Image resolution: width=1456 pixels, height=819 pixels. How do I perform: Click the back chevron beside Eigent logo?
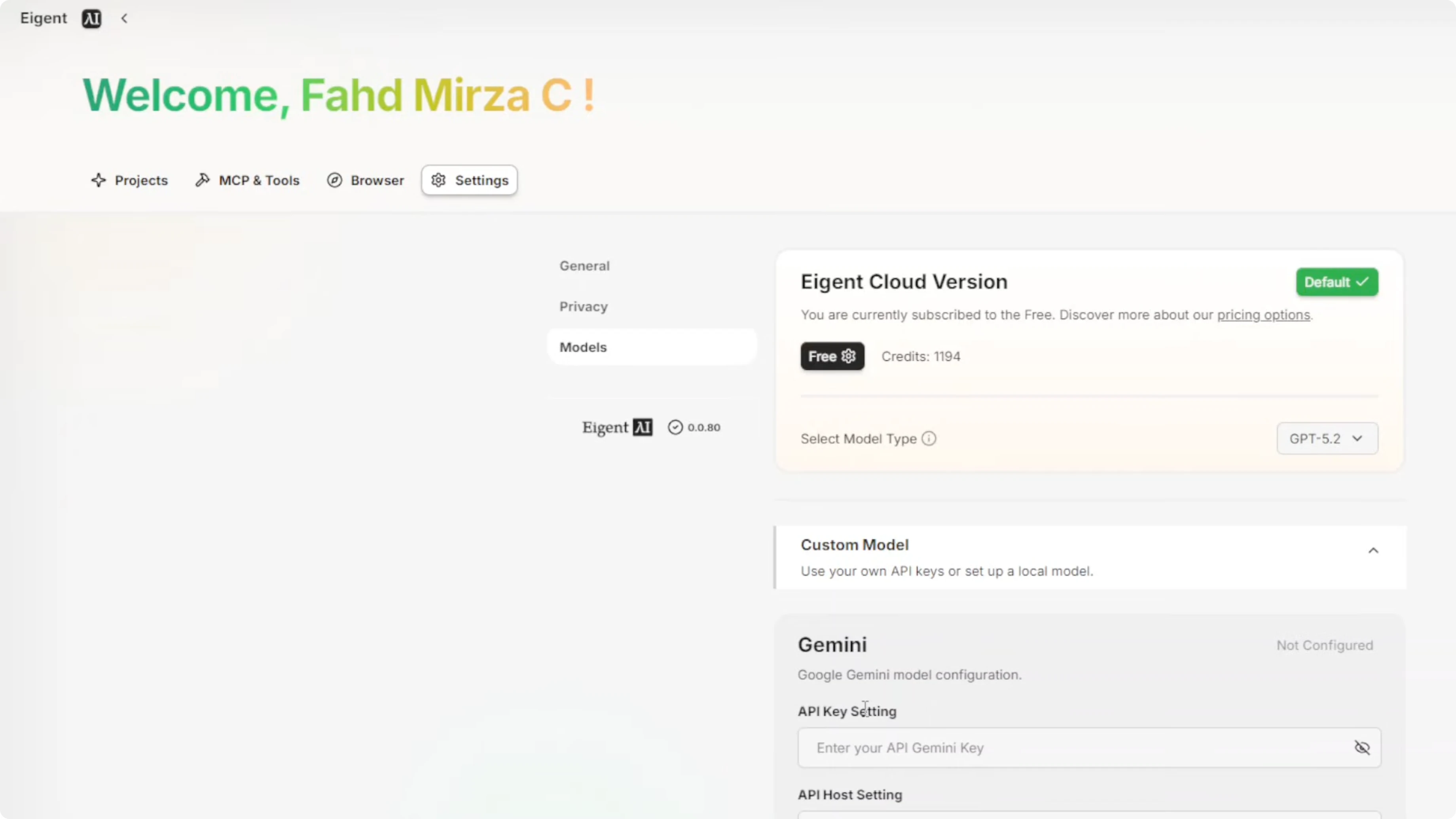point(124,19)
